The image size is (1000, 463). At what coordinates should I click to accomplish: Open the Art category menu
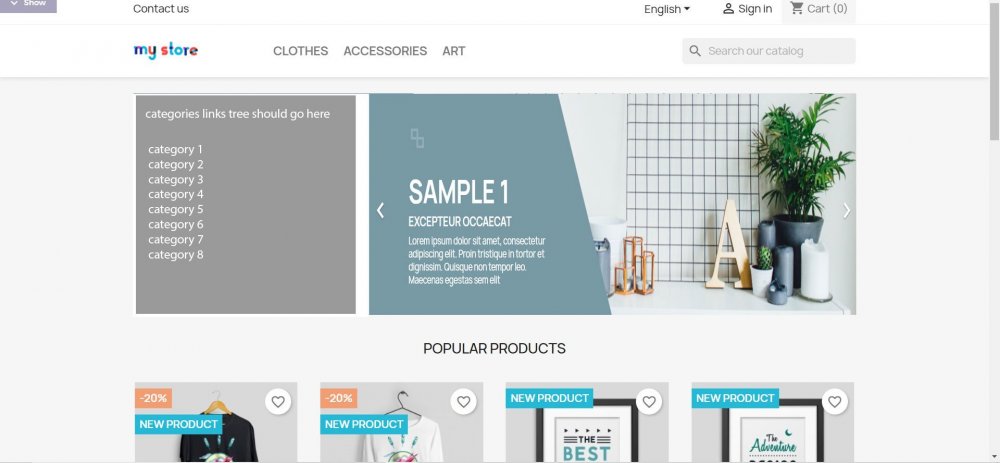[x=453, y=51]
